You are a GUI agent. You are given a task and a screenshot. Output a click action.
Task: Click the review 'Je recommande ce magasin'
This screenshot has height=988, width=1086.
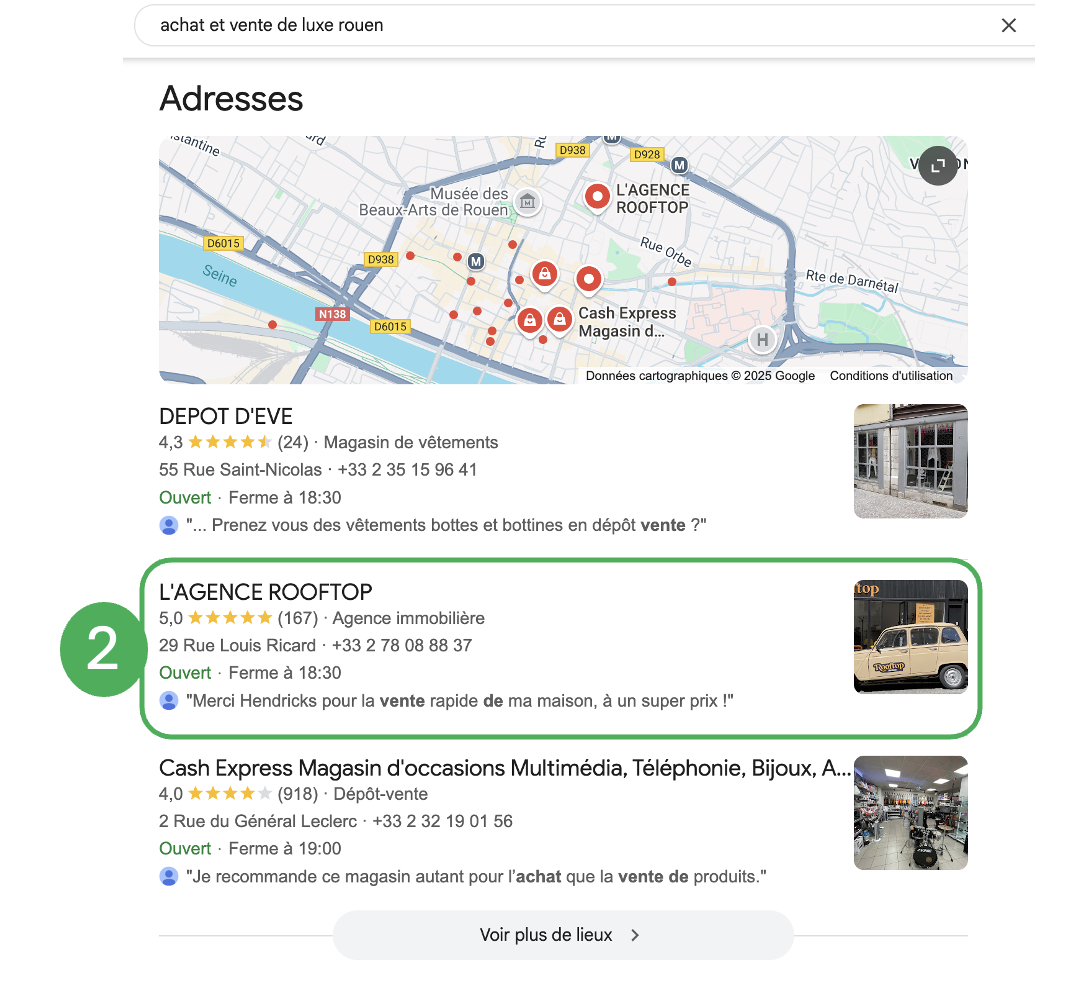[x=477, y=877]
